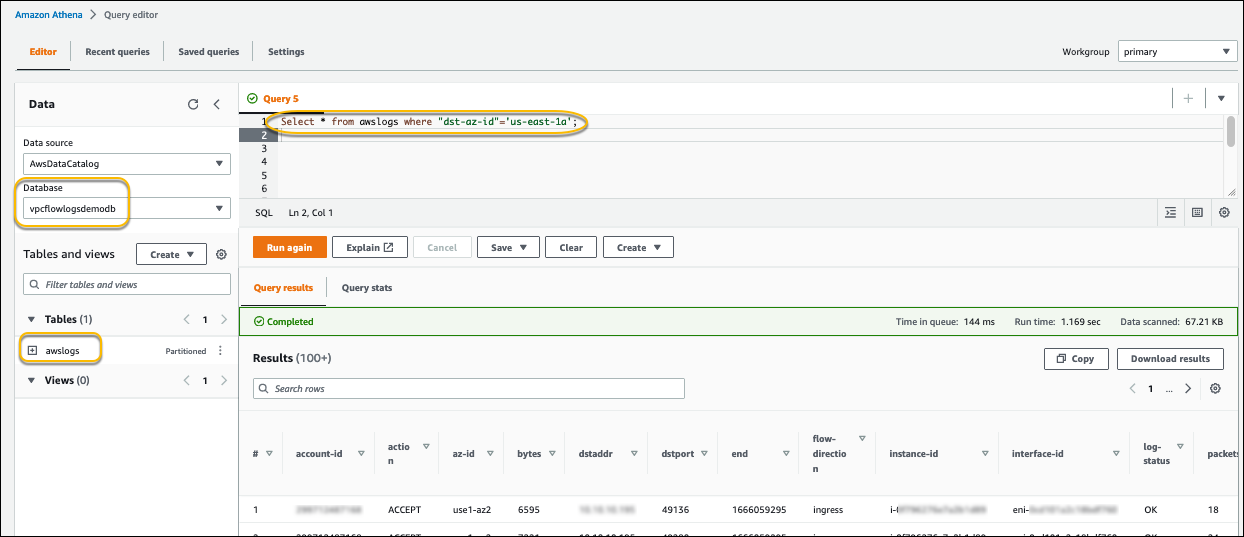Copy the query results

pyautogui.click(x=1075, y=358)
